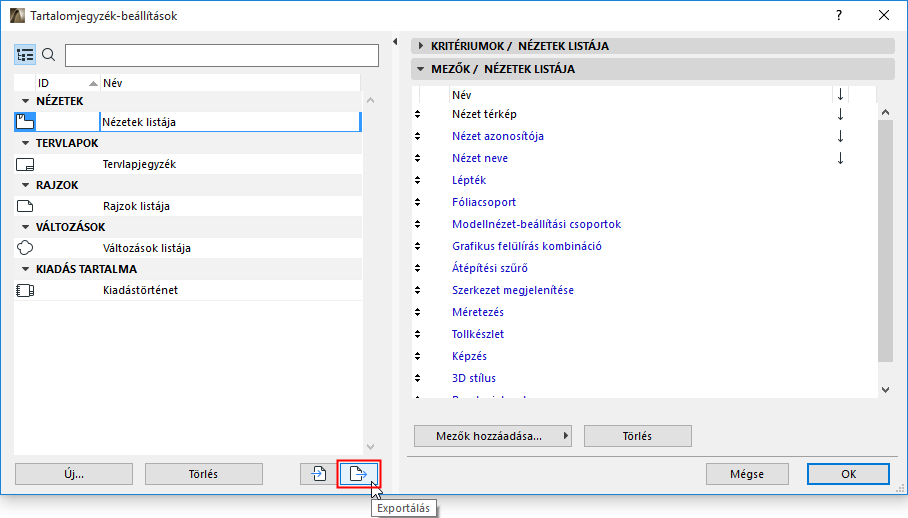908x518 pixels.
Task: Expand the KRITÉRIUMOK / NÉZETEK LISTÁJA panel
Action: 421,46
